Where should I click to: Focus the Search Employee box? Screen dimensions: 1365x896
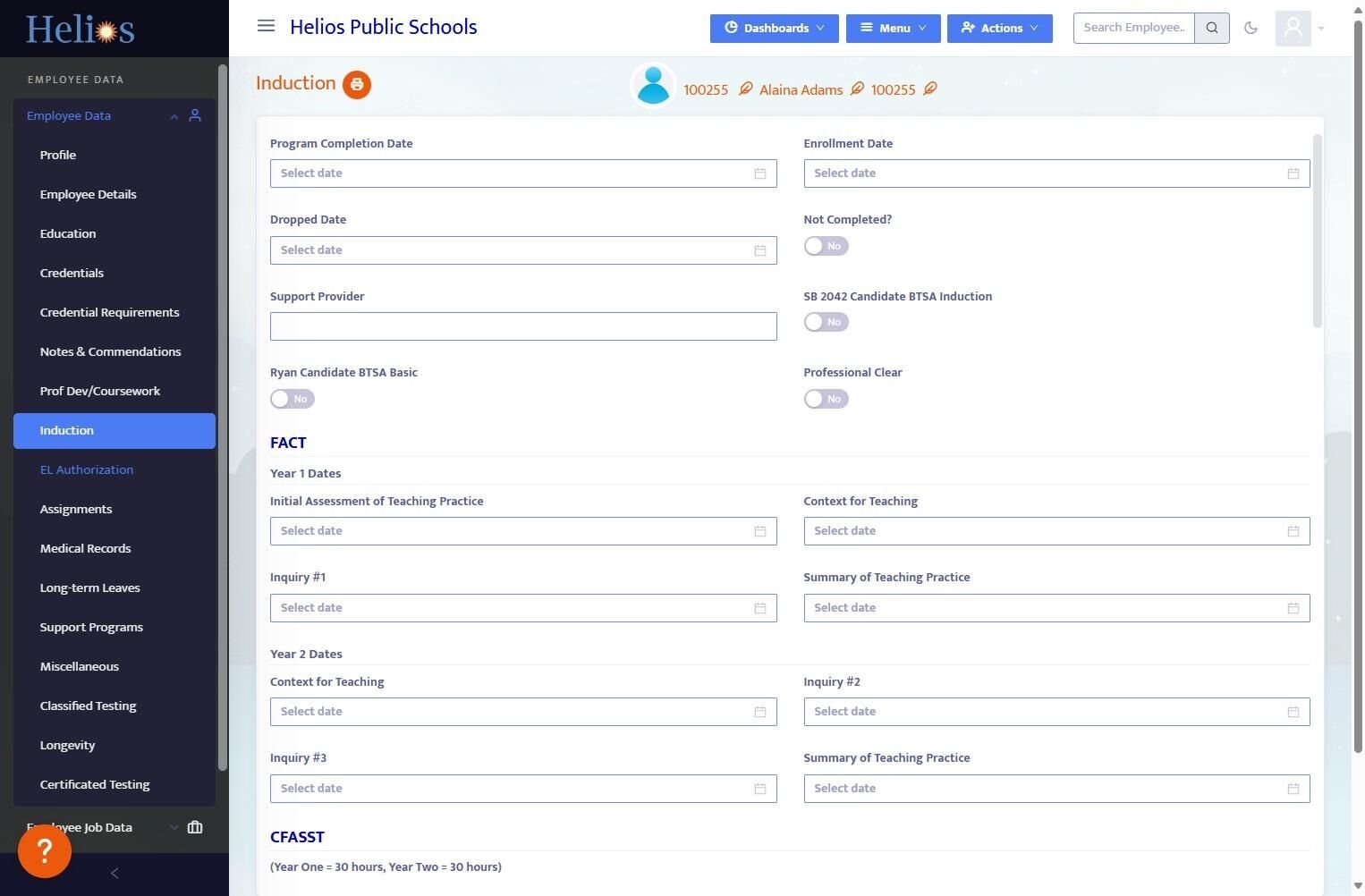(1133, 28)
